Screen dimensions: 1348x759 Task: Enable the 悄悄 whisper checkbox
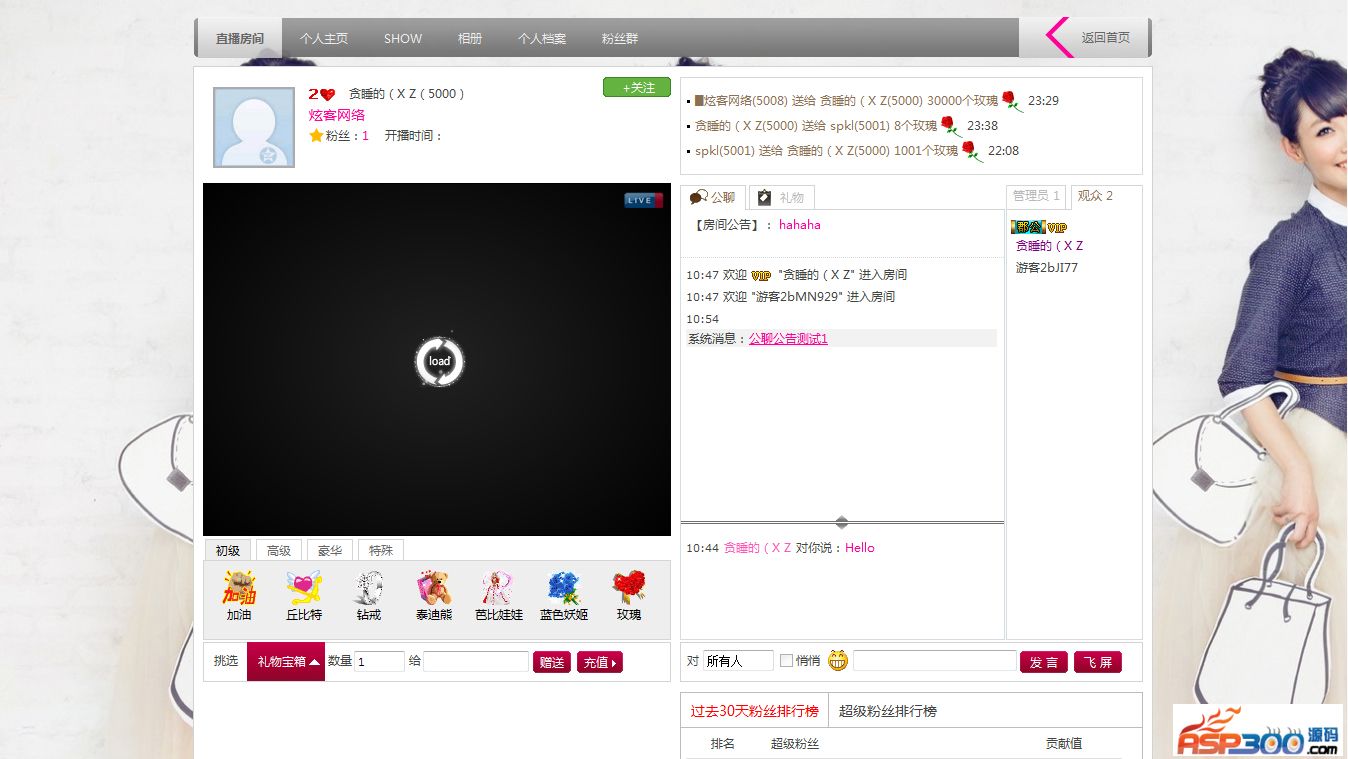tap(786, 661)
